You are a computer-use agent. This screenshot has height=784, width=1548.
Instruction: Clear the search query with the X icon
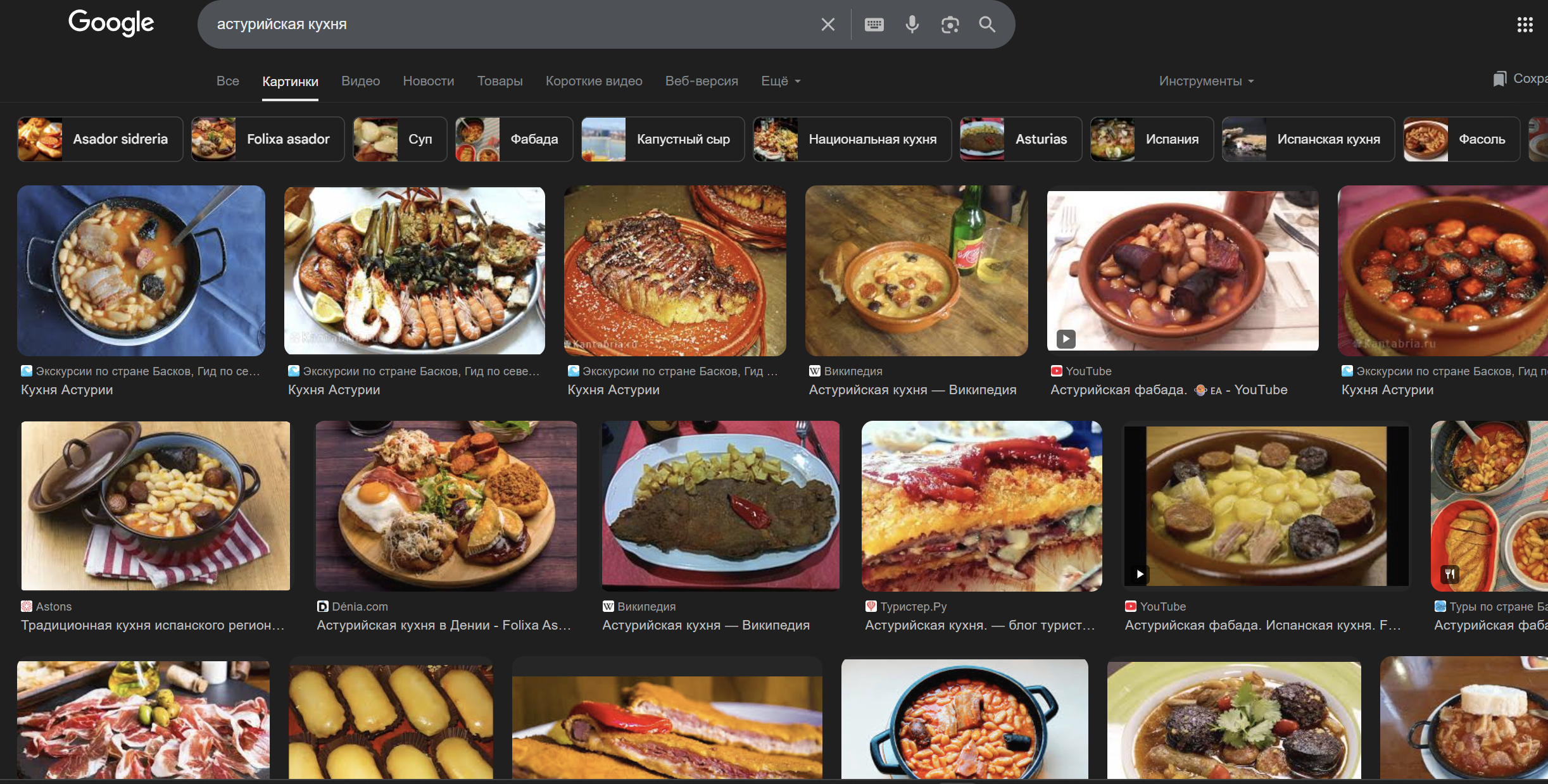pyautogui.click(x=827, y=25)
